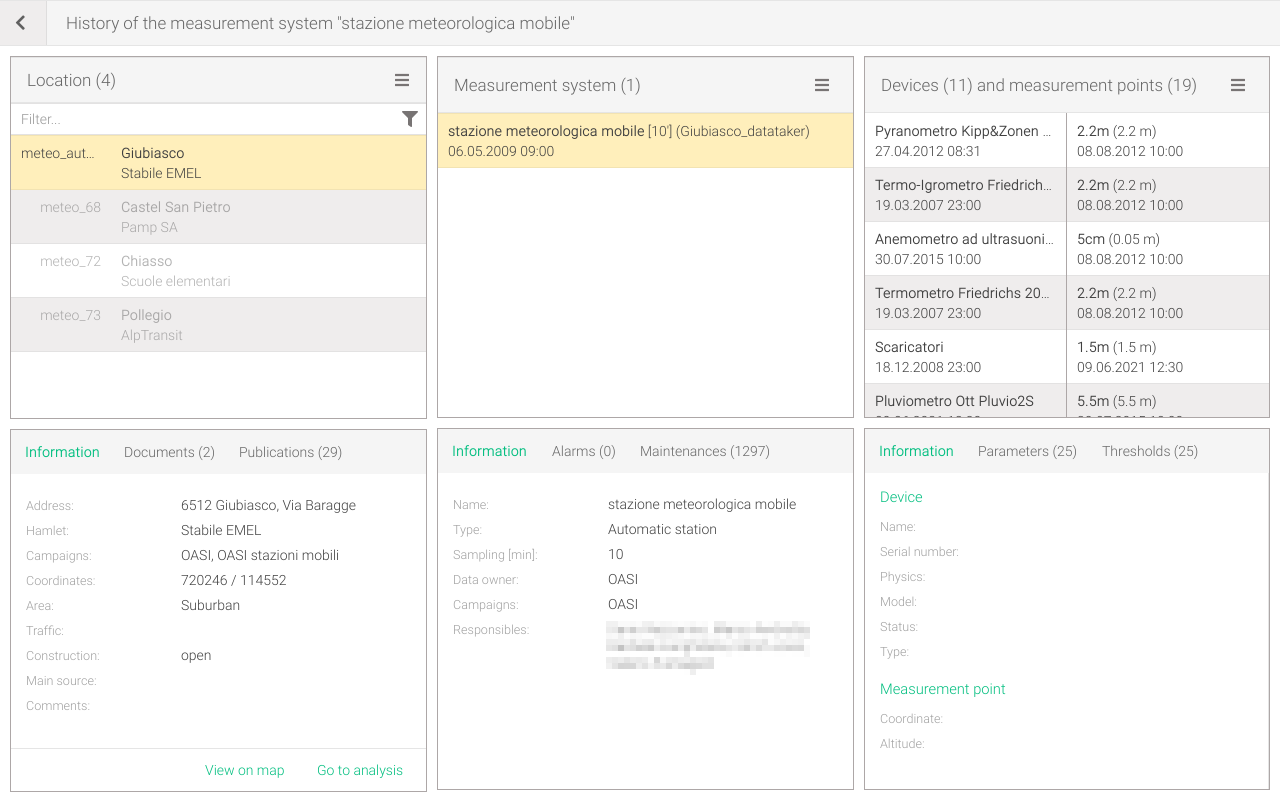Click the address 6512 Giubiasco, Via Baragge

click(x=268, y=505)
